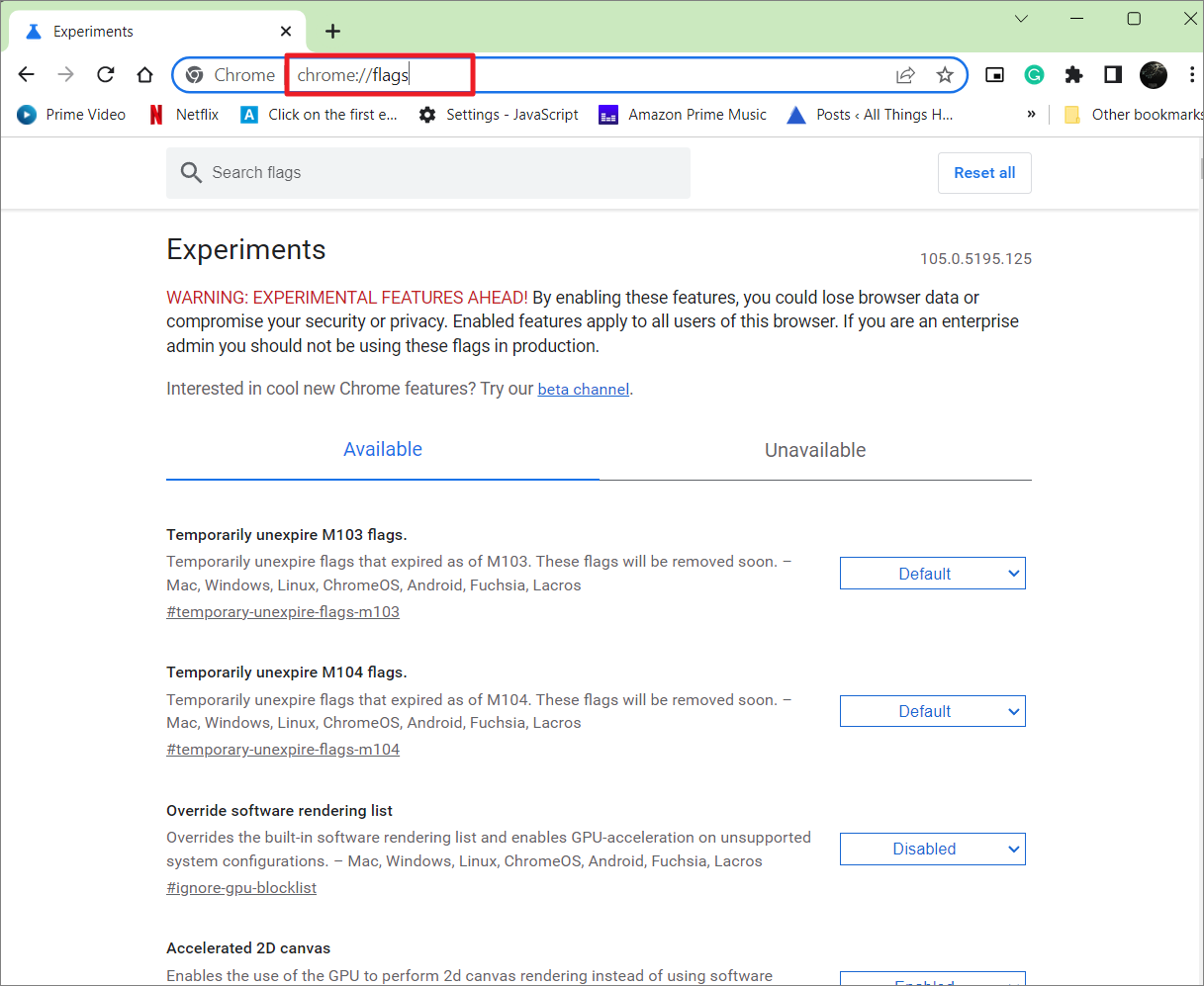Open the tab search chevron

pyautogui.click(x=1022, y=19)
